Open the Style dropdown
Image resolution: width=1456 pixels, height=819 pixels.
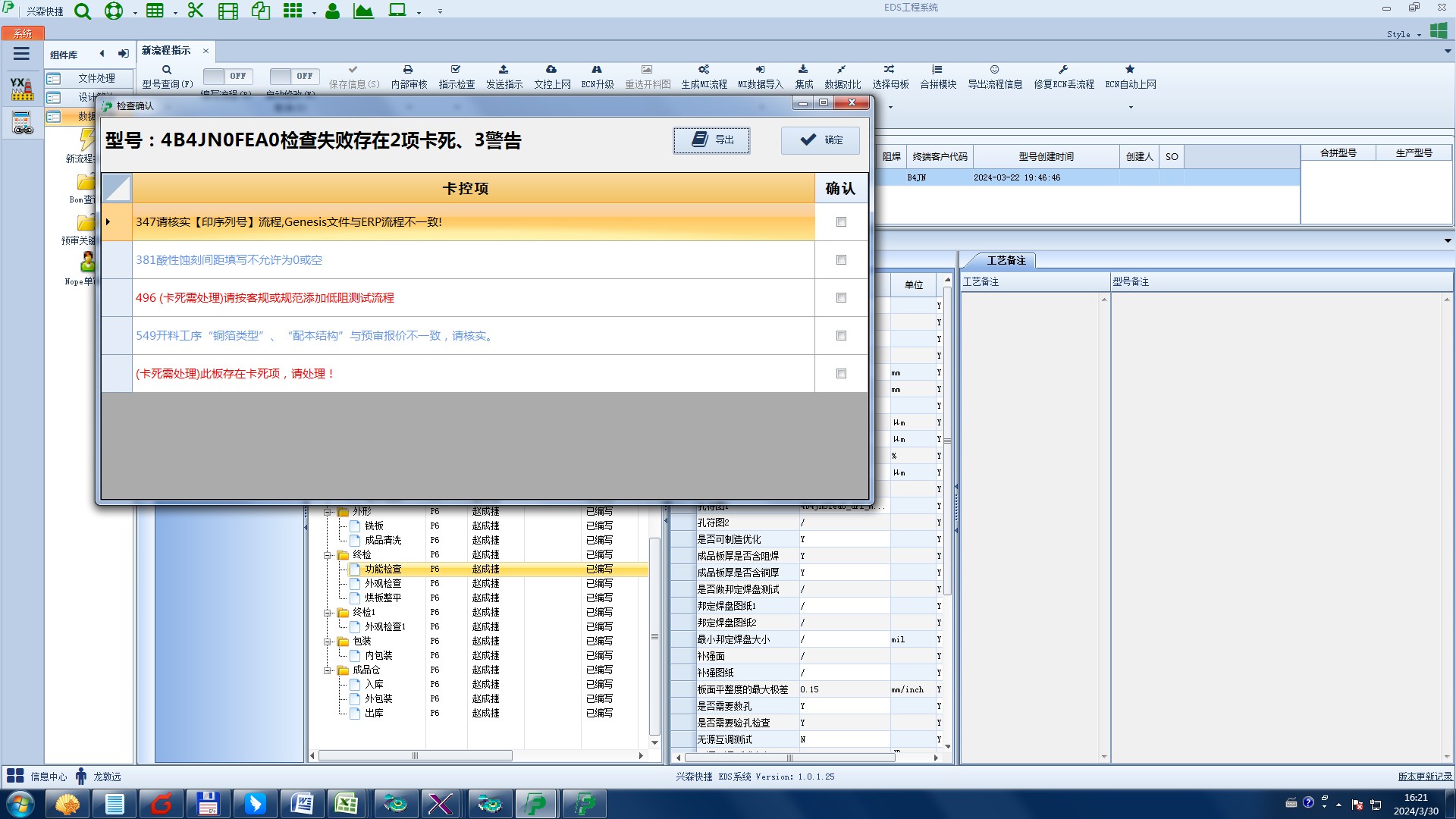1403,34
